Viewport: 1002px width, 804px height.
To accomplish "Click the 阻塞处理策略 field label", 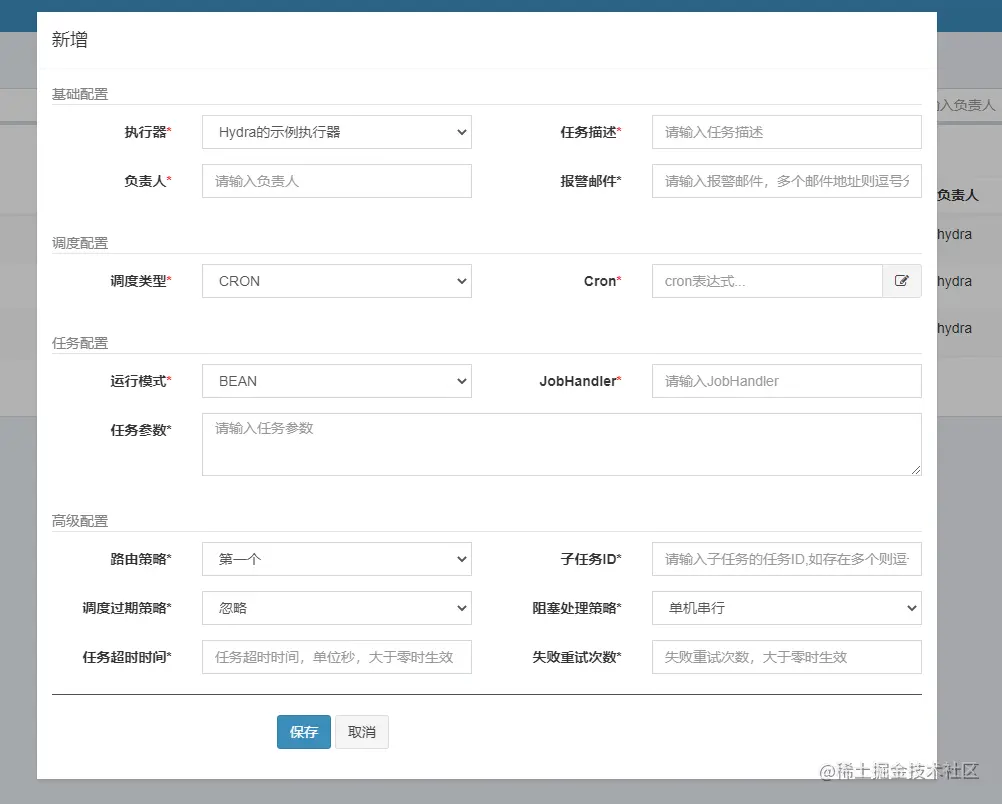I will 577,608.
